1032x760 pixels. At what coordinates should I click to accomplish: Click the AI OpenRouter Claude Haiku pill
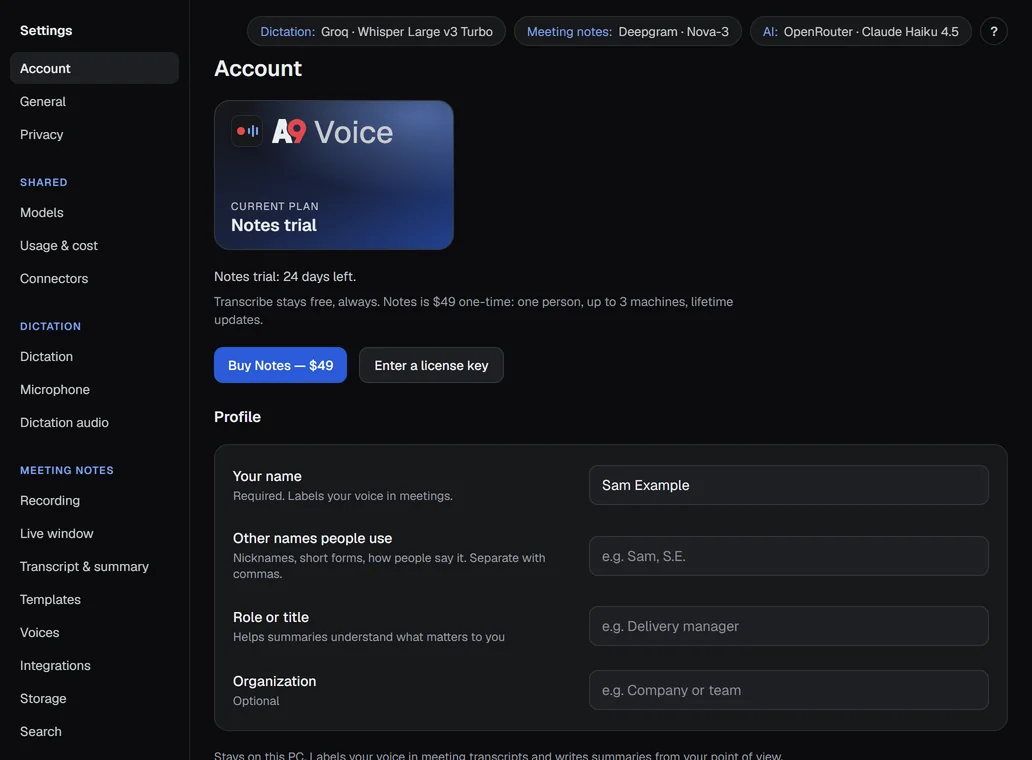(x=861, y=32)
